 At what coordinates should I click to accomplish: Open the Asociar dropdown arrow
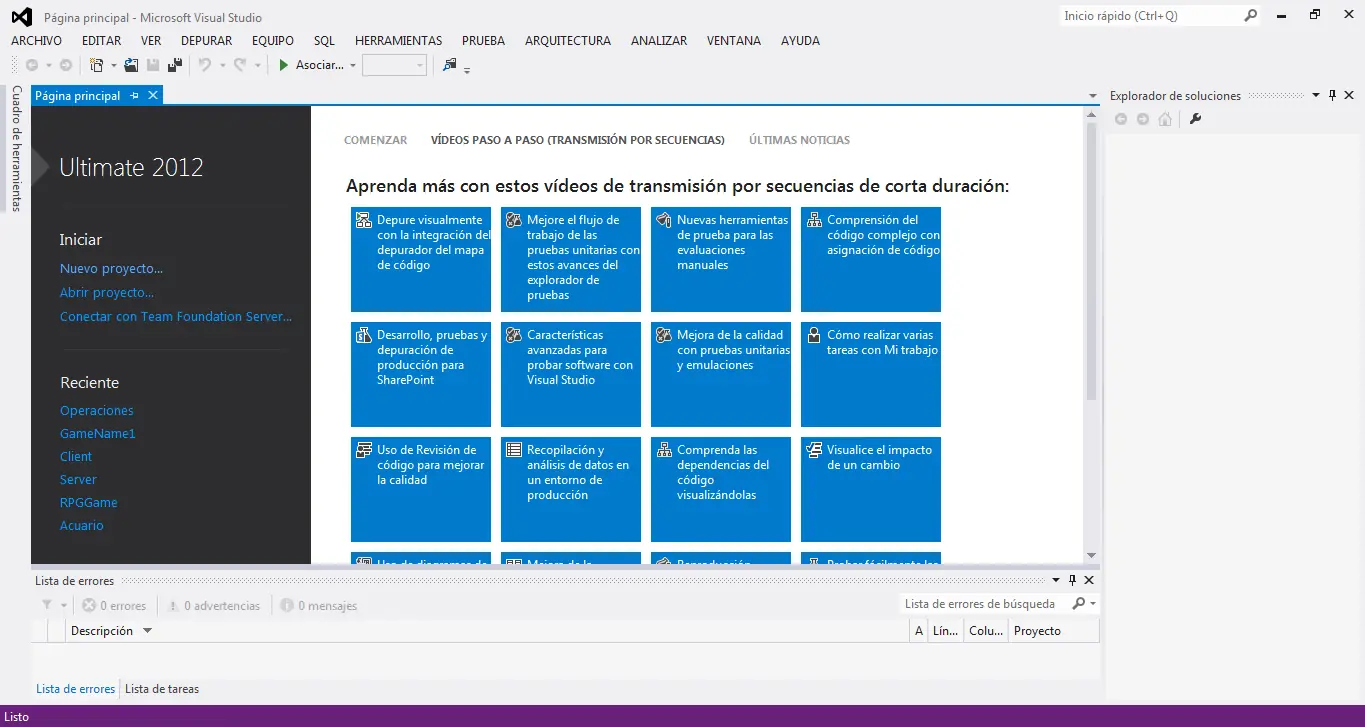353,66
